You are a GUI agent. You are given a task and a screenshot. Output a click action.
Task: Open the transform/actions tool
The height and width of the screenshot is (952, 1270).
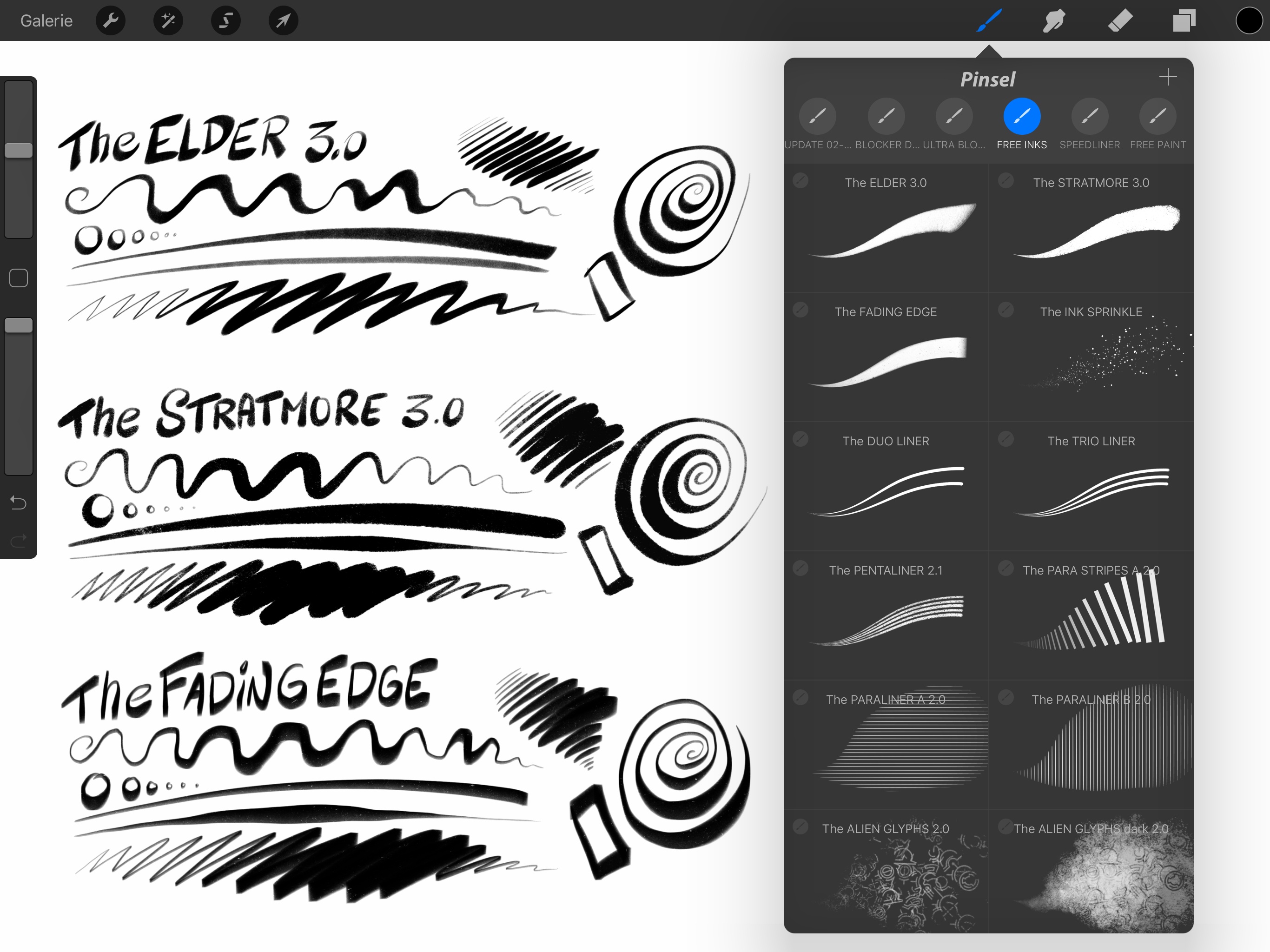[x=280, y=20]
